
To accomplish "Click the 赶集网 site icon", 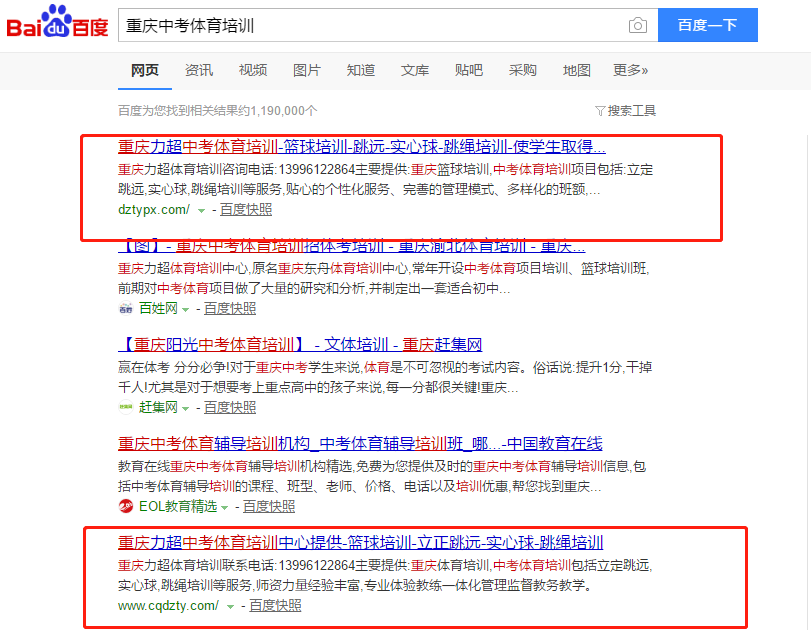I will (126, 408).
